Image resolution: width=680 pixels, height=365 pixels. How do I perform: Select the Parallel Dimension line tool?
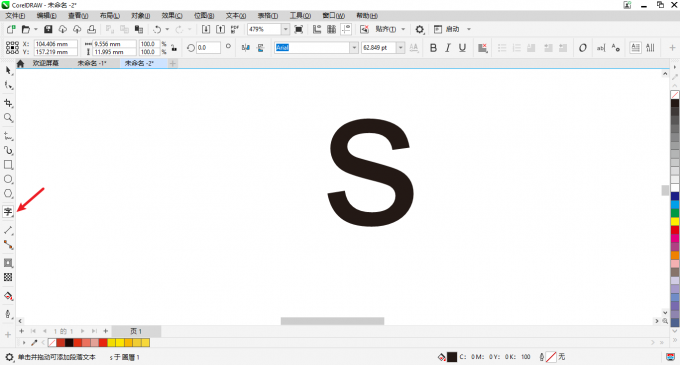(x=8, y=230)
